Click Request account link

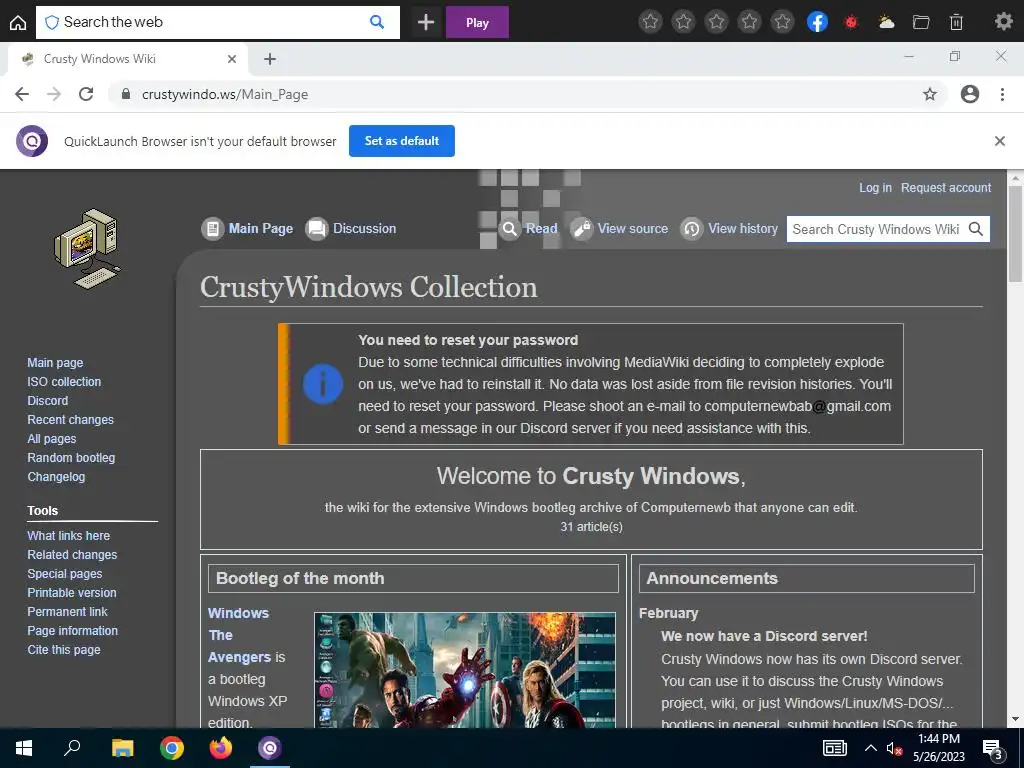946,188
